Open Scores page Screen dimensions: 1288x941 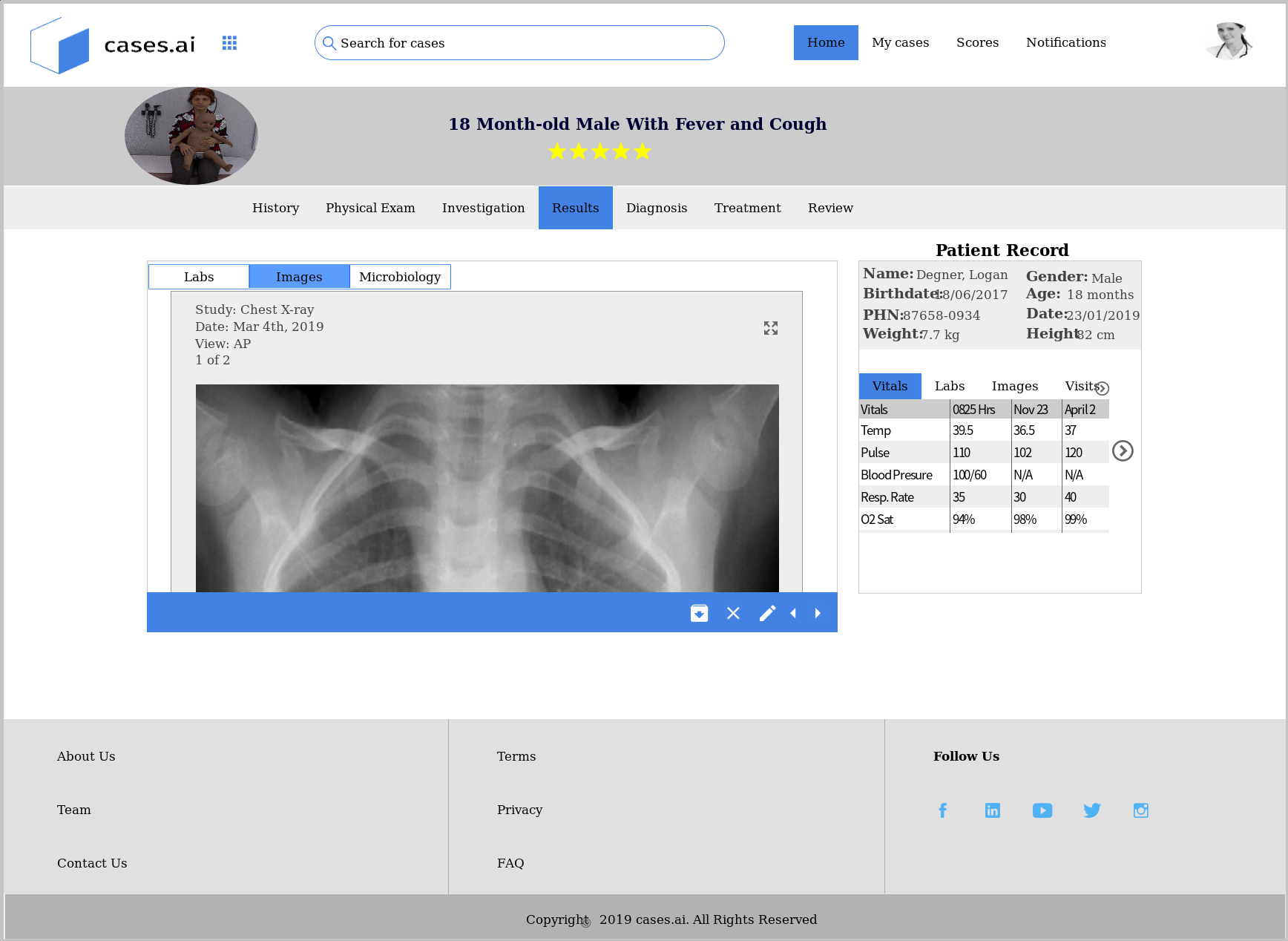click(977, 42)
